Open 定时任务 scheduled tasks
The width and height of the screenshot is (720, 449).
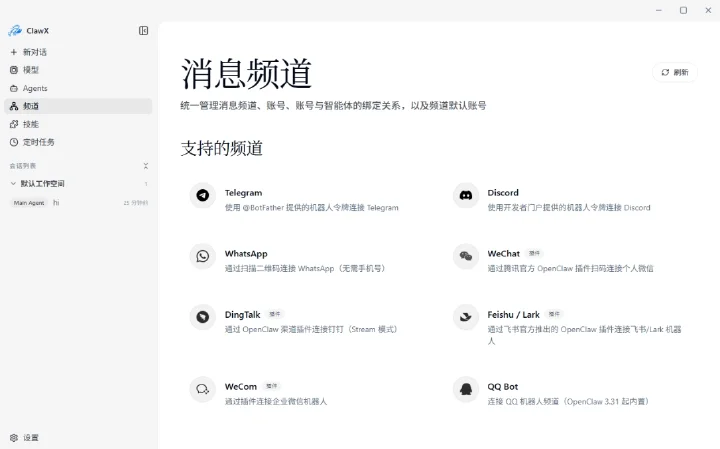[x=78, y=142]
